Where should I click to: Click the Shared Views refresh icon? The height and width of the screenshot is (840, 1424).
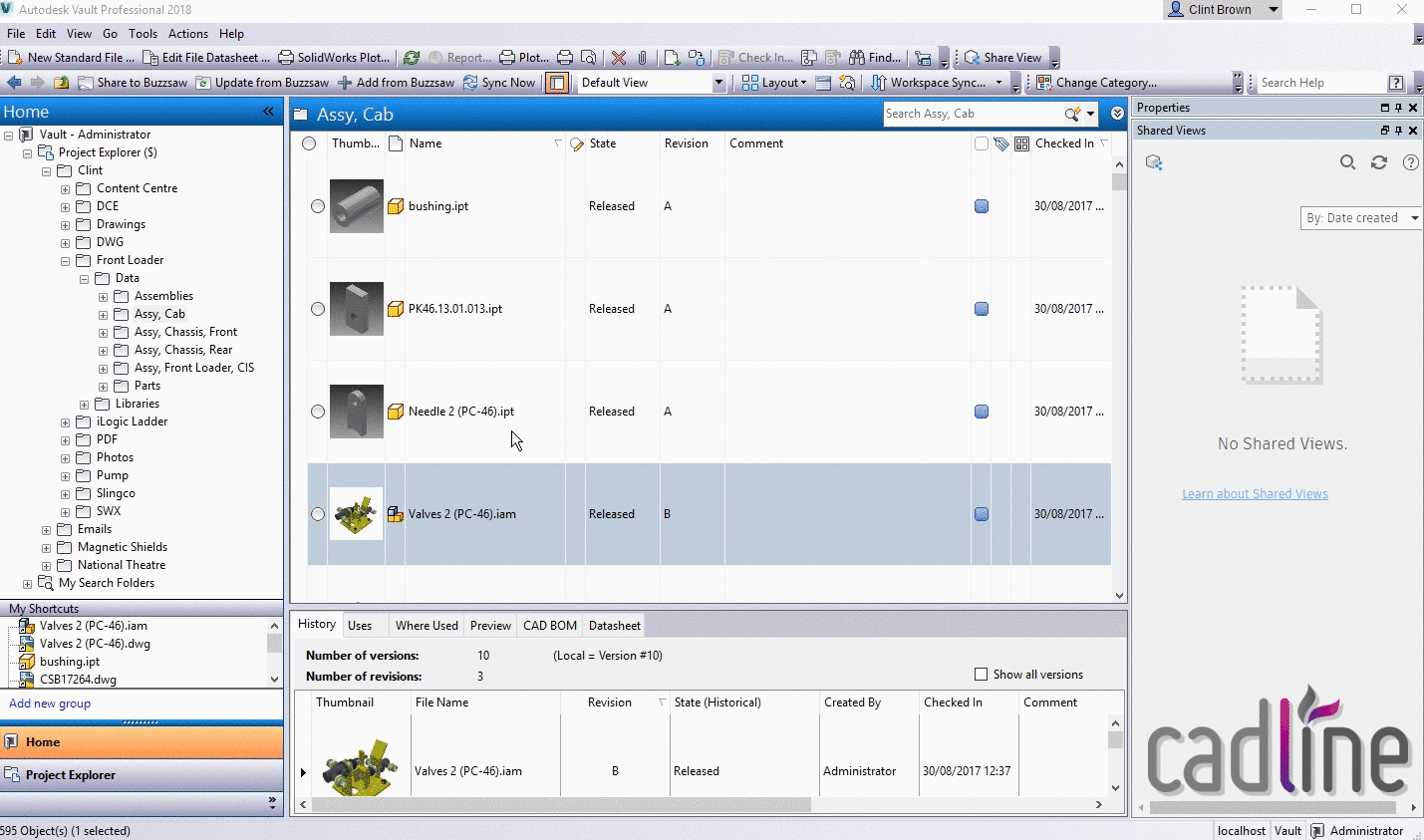coord(1379,162)
